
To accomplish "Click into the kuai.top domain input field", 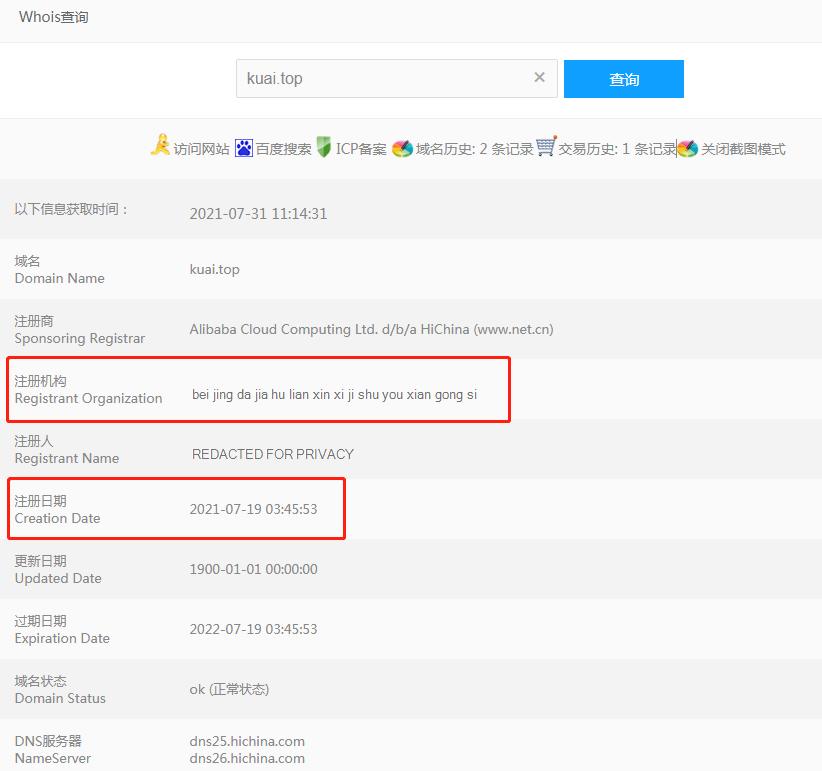I will [x=380, y=79].
